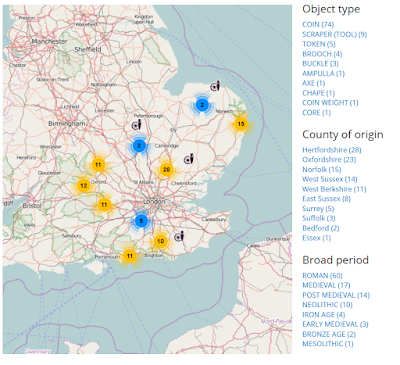Filter by TOKEN (5) object type
400x365 pixels.
319,44
